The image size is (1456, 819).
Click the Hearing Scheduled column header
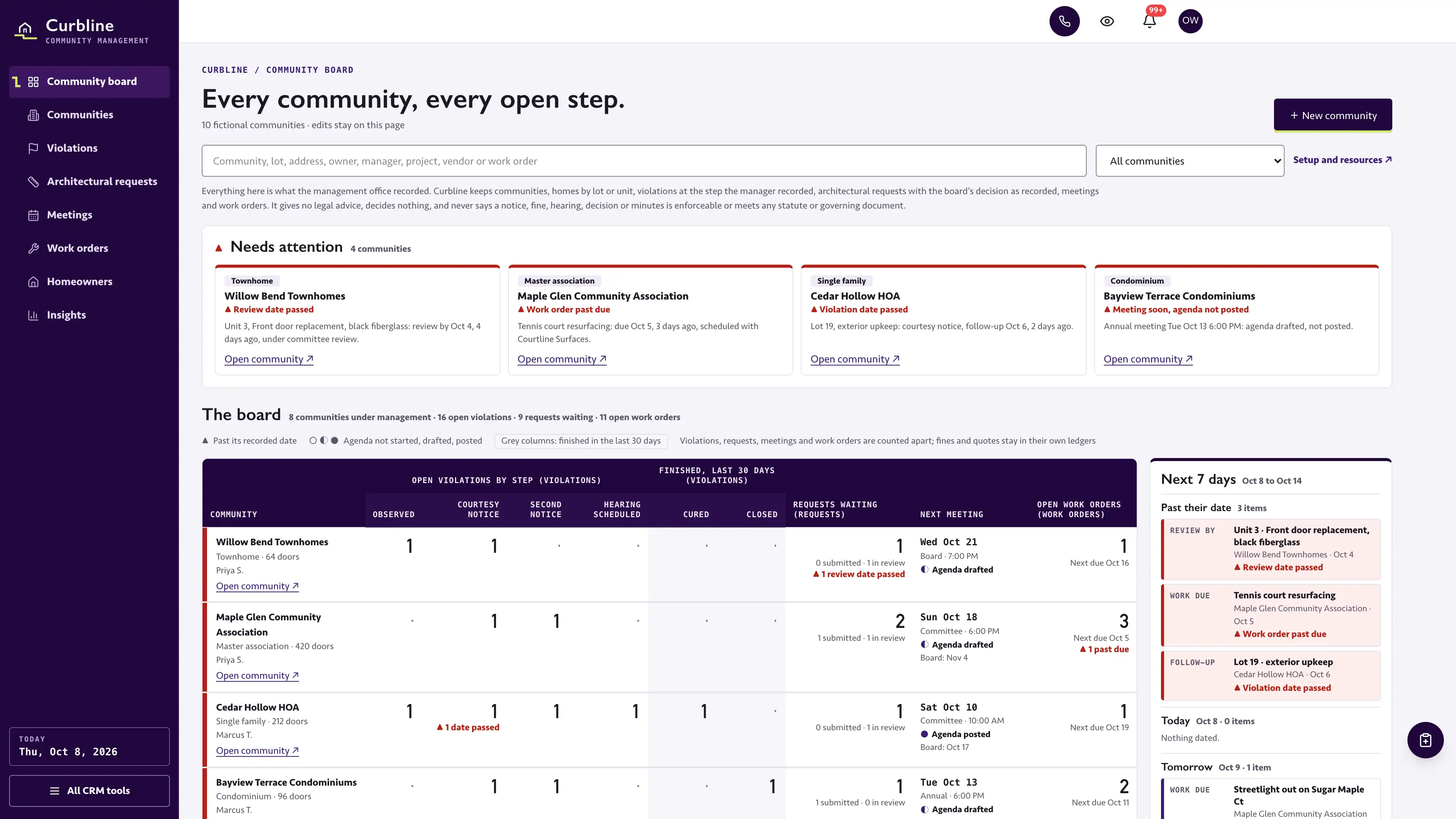(x=617, y=509)
